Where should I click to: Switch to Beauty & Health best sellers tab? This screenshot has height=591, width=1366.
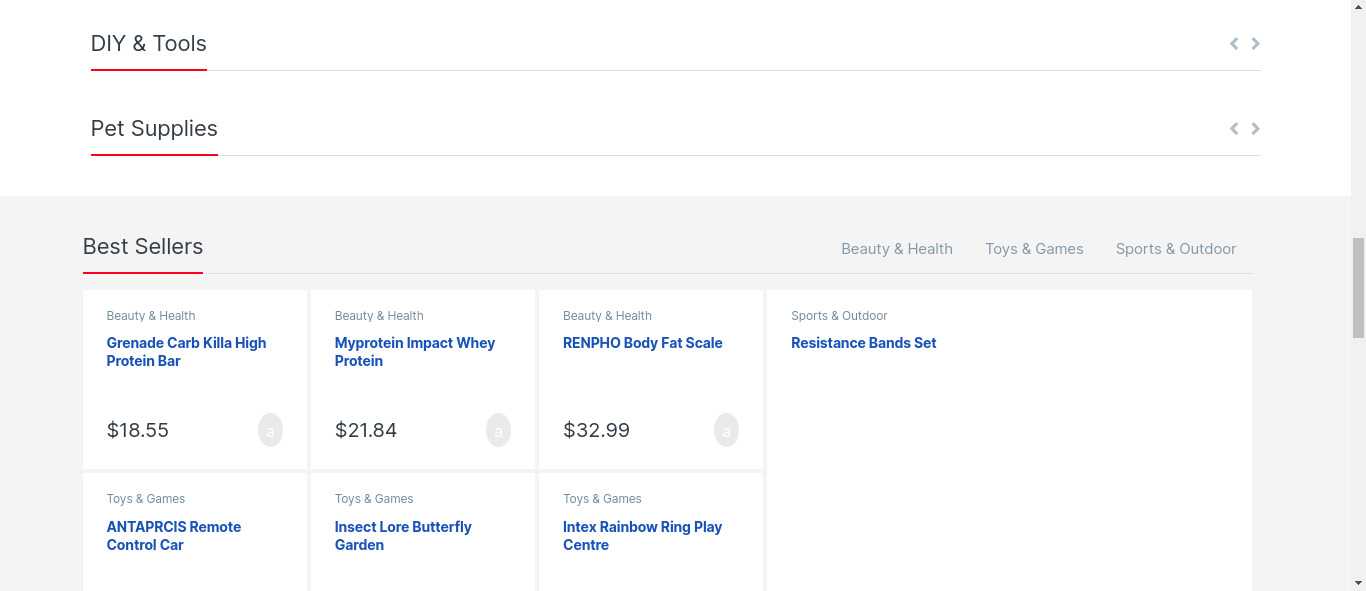[896, 249]
